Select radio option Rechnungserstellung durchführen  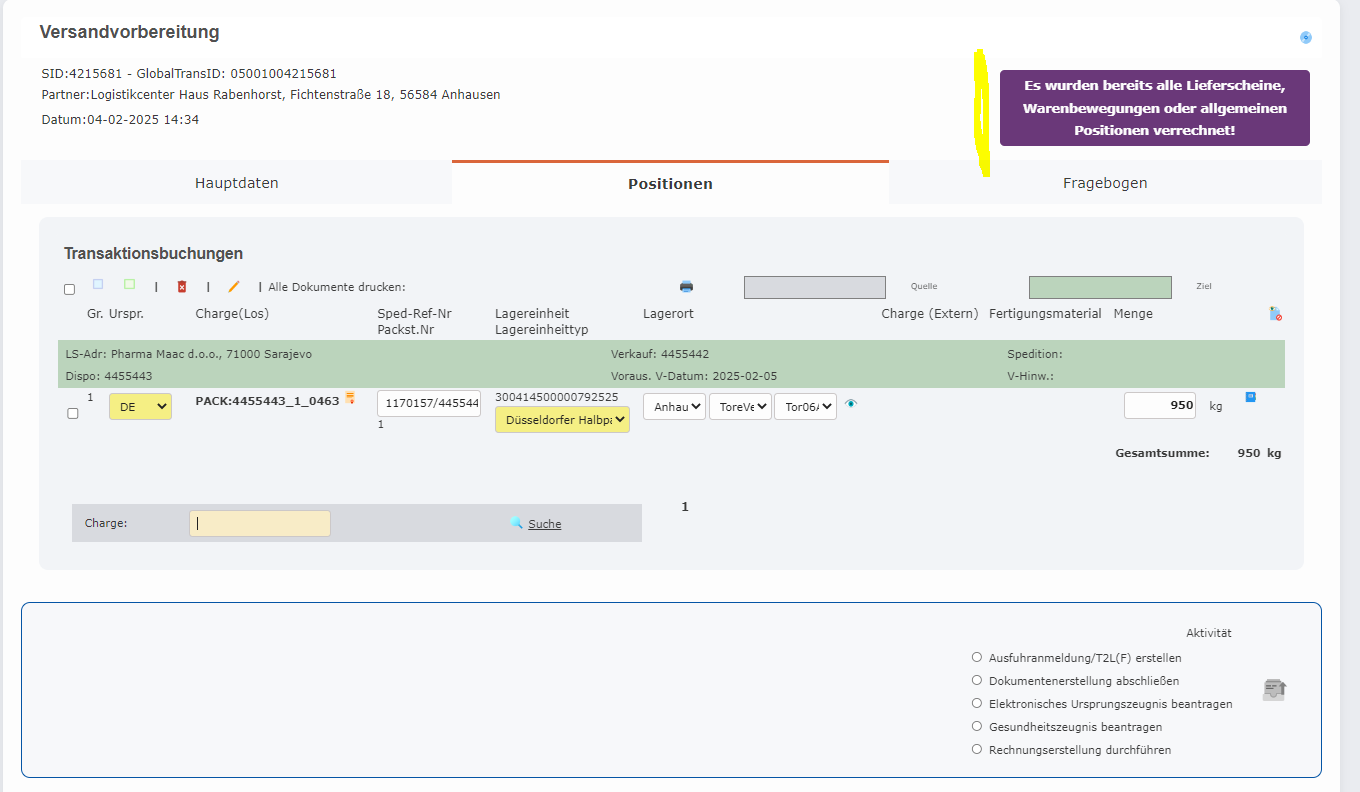(x=977, y=749)
